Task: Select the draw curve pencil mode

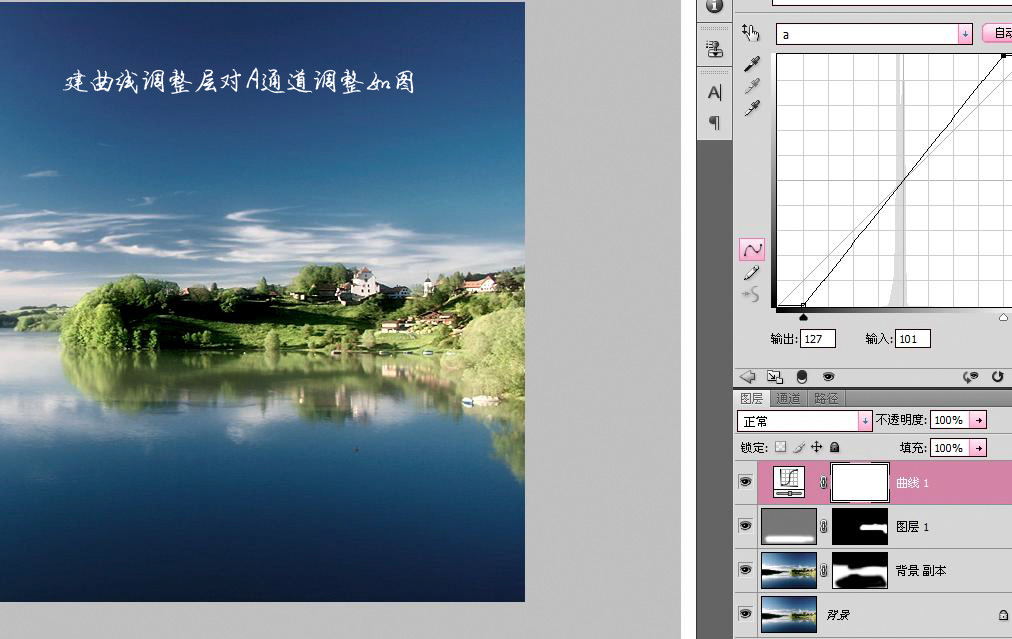Action: (751, 273)
